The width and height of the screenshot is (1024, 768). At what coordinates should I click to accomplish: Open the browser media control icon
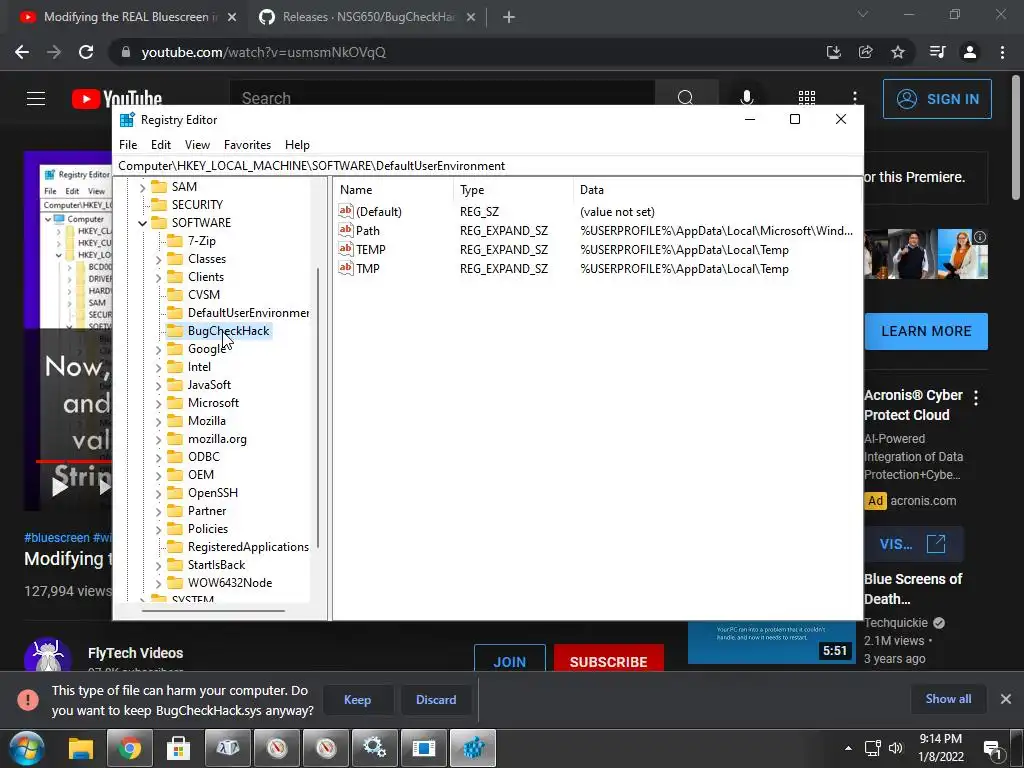coord(938,52)
